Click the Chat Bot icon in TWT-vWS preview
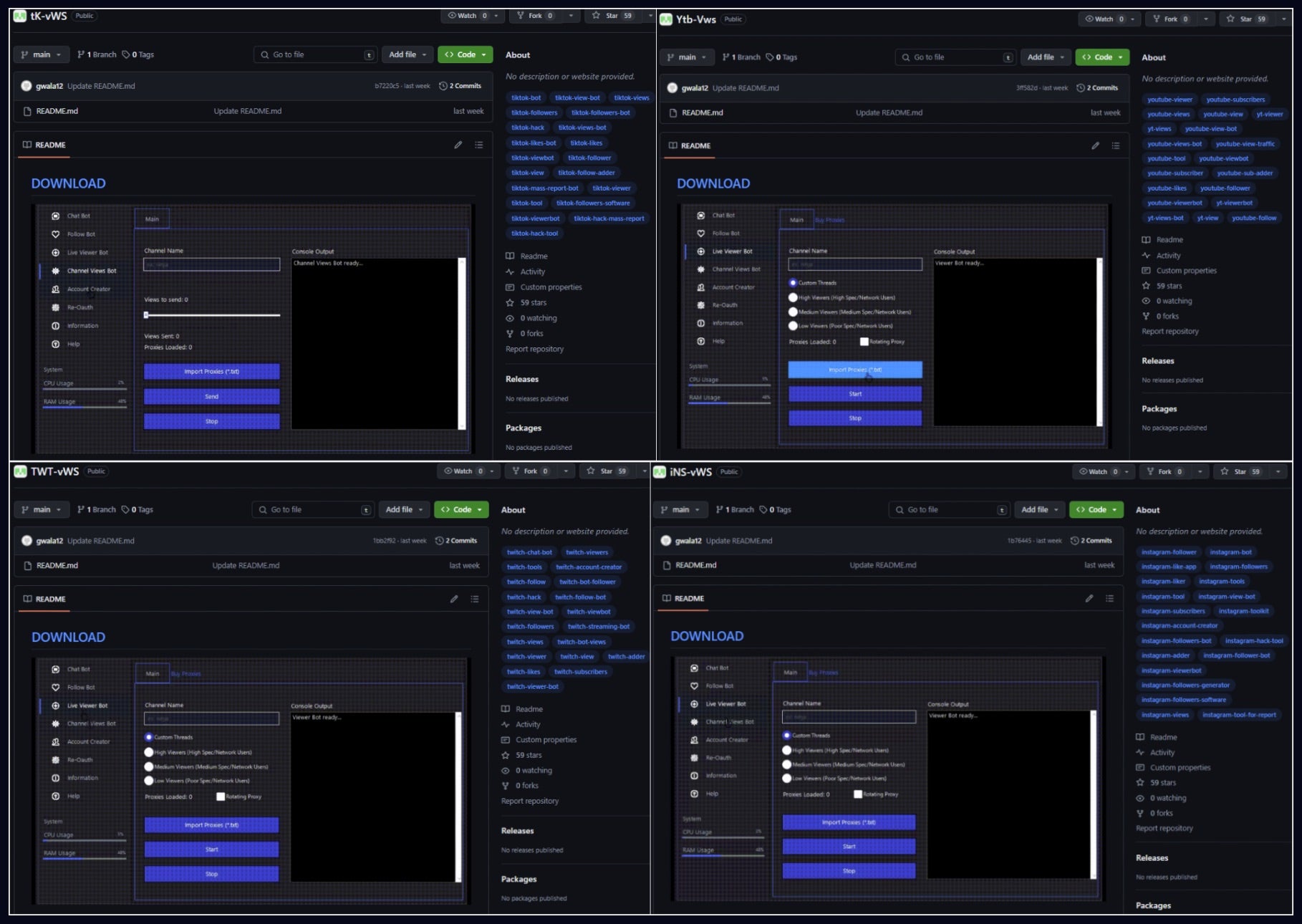 pyautogui.click(x=56, y=669)
